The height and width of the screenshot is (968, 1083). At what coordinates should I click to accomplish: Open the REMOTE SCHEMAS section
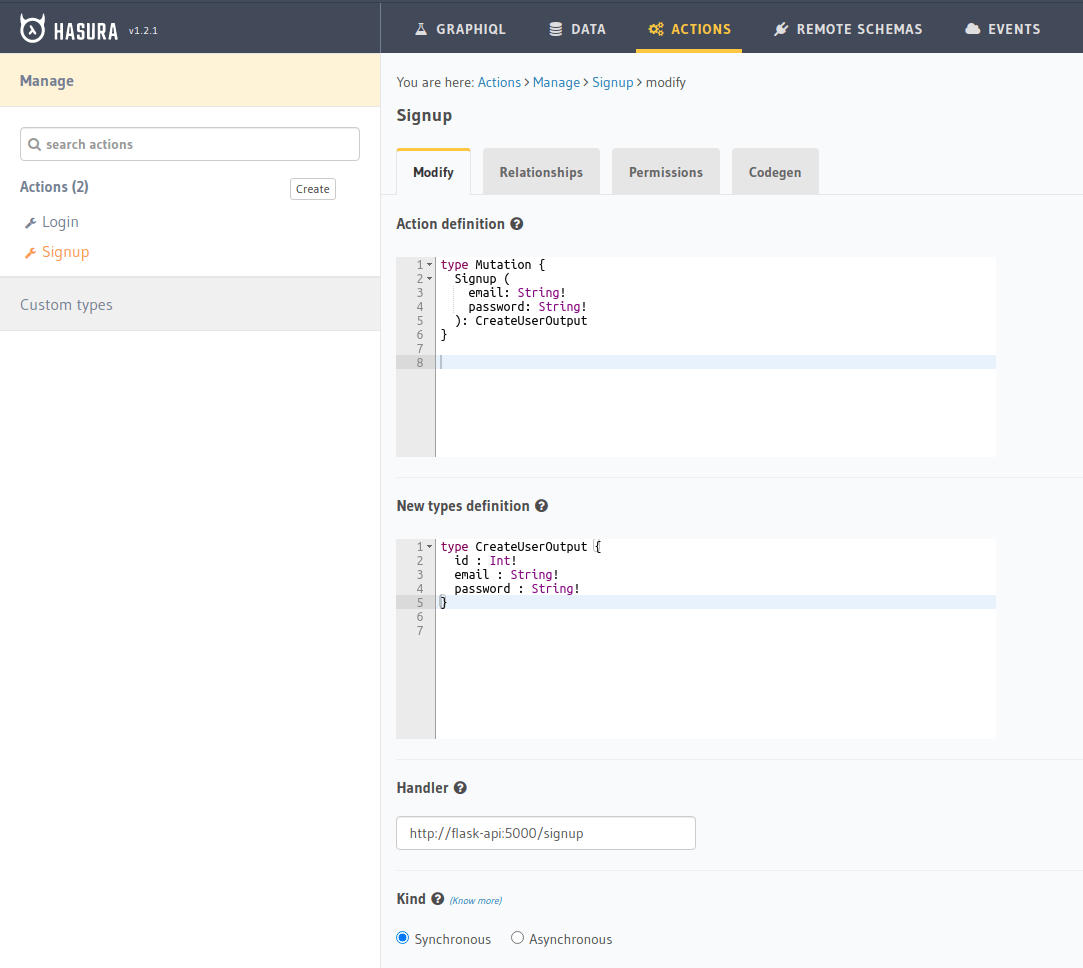[x=847, y=28]
